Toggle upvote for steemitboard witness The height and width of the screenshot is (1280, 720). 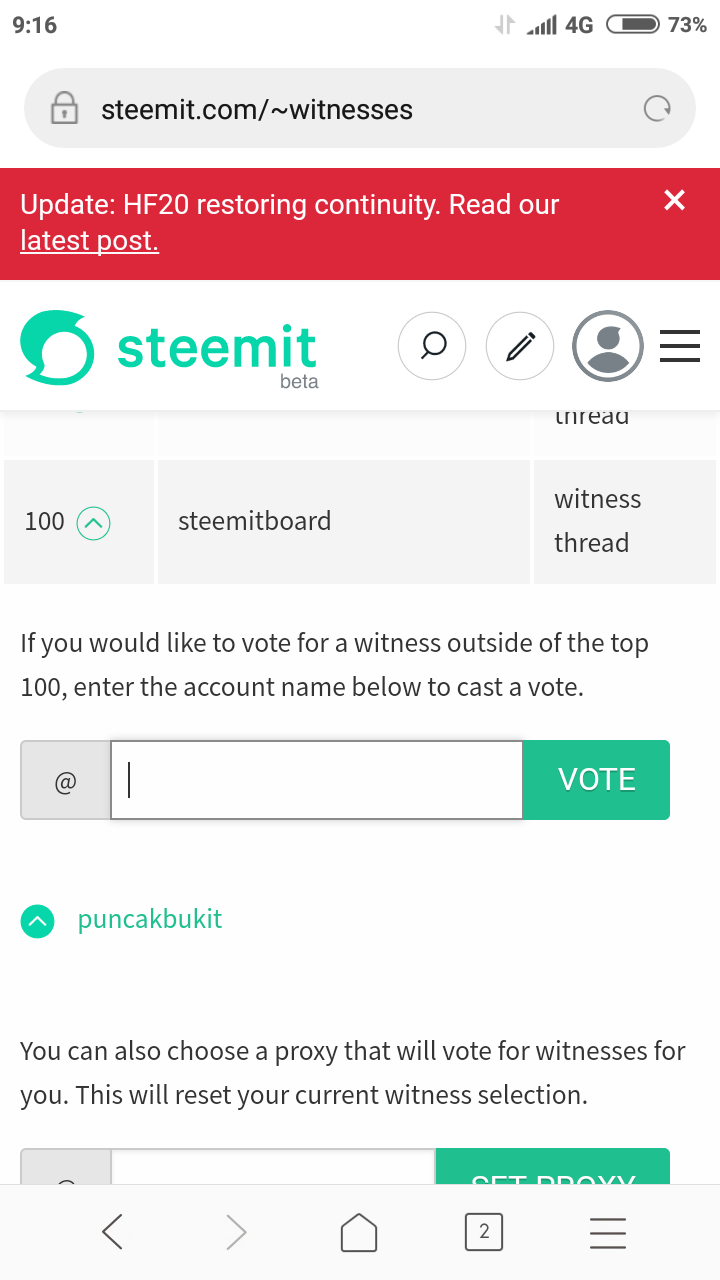pos(93,522)
